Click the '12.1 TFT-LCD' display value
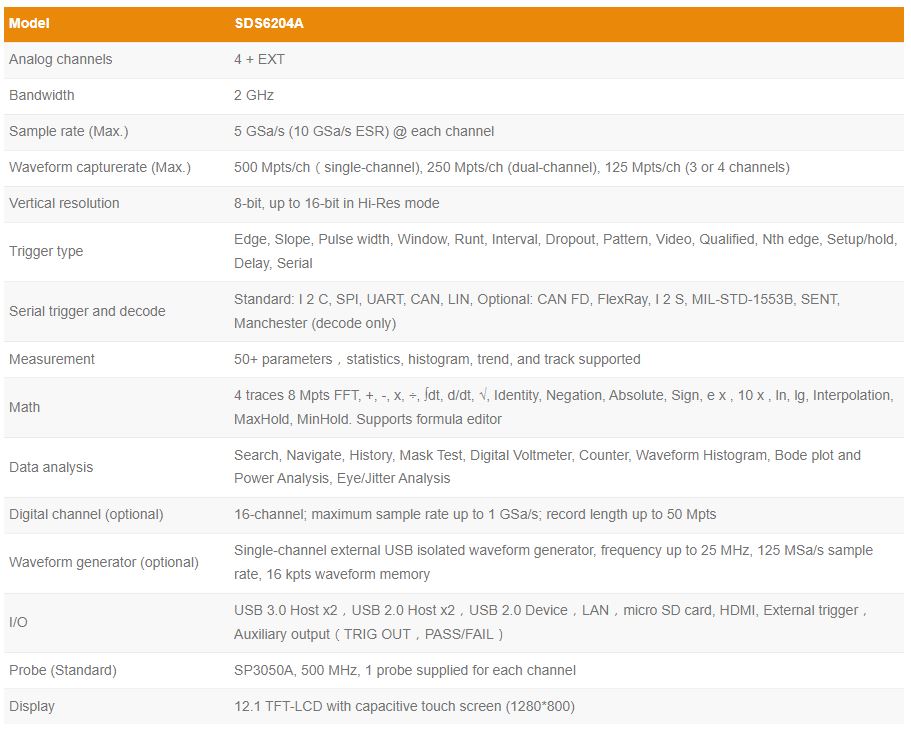 (404, 707)
